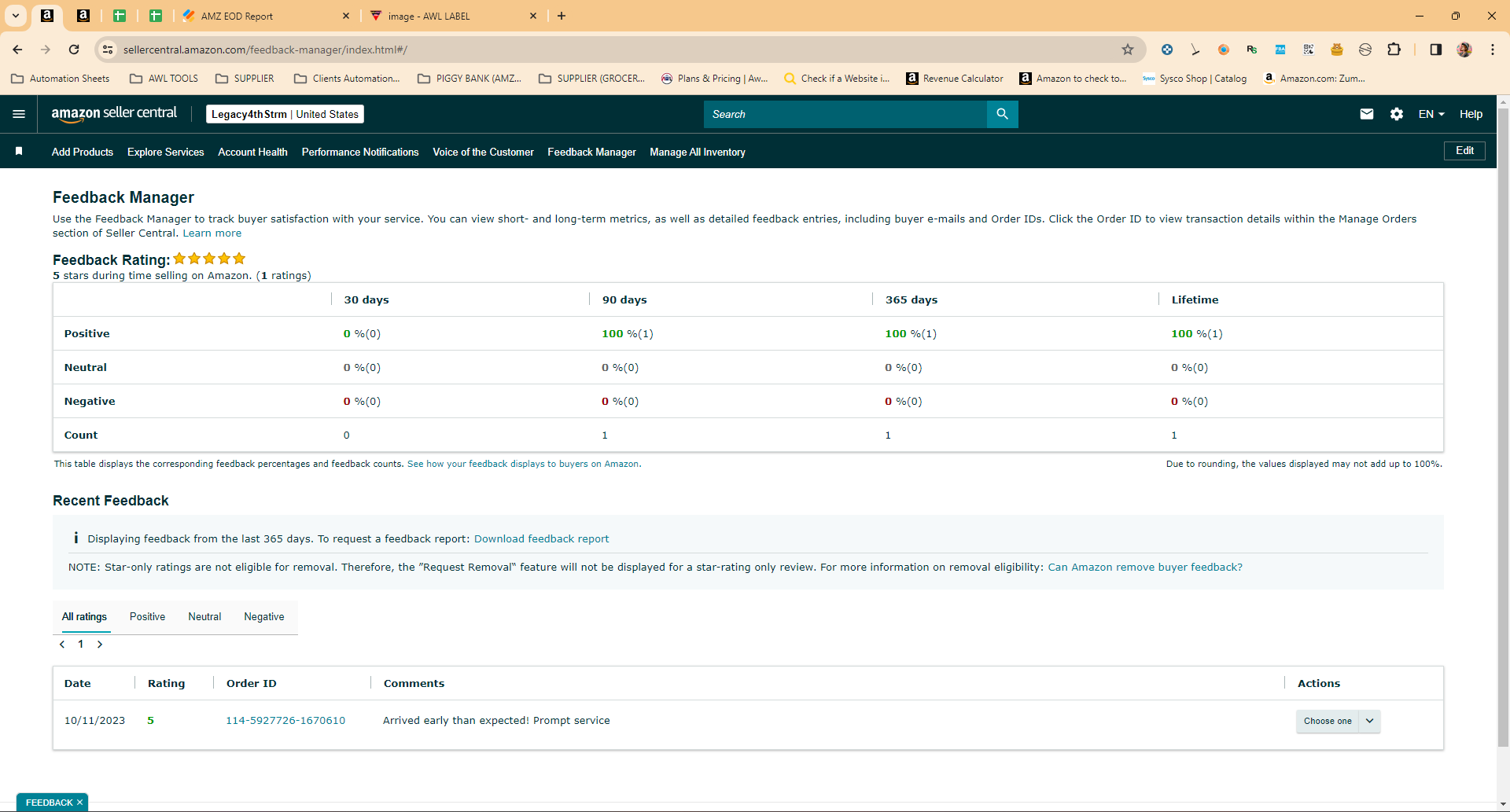1510x812 pixels.
Task: Open the tab search dropdown chevron
Action: [x=16, y=16]
